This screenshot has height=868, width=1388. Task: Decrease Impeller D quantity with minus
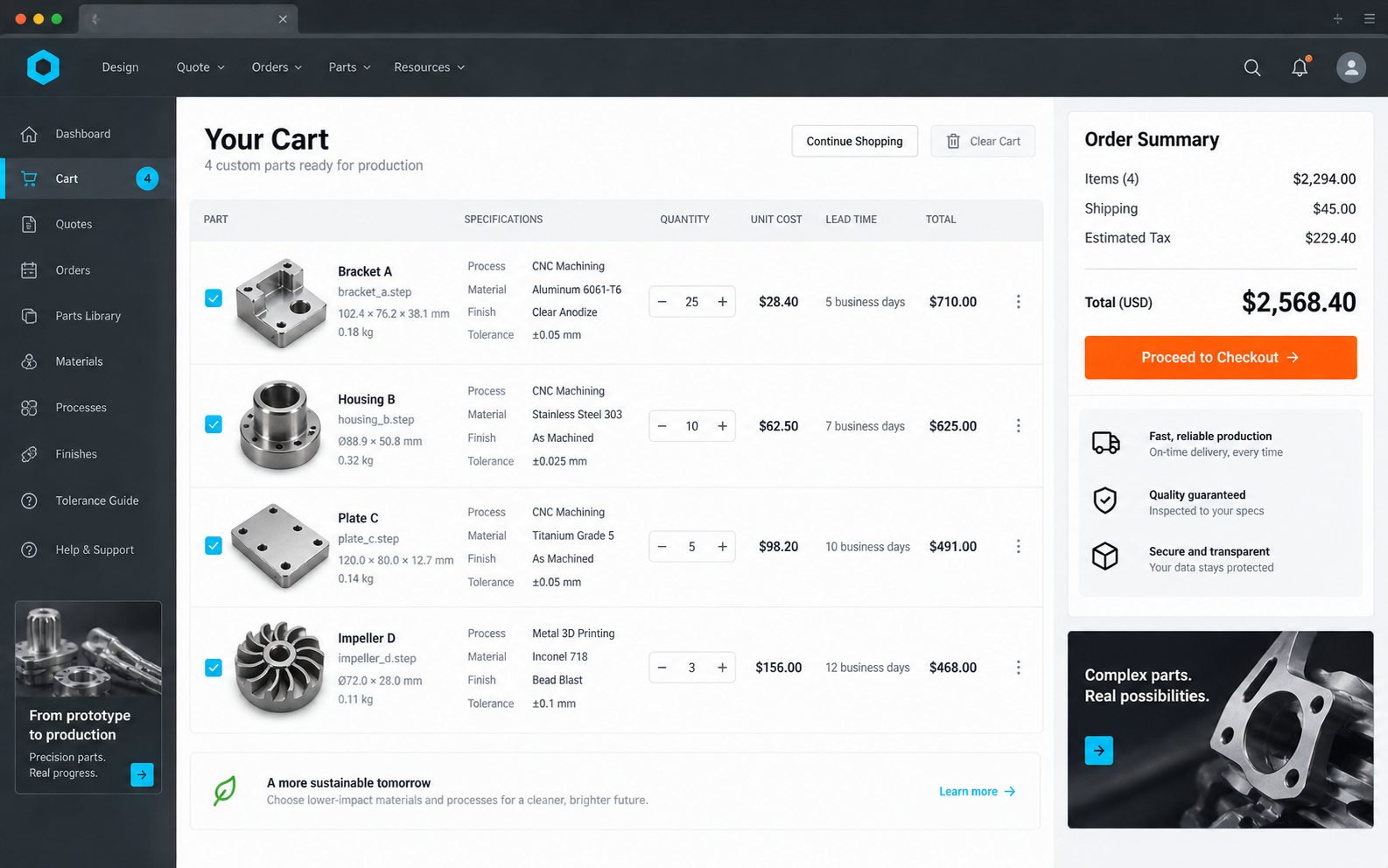click(x=662, y=668)
